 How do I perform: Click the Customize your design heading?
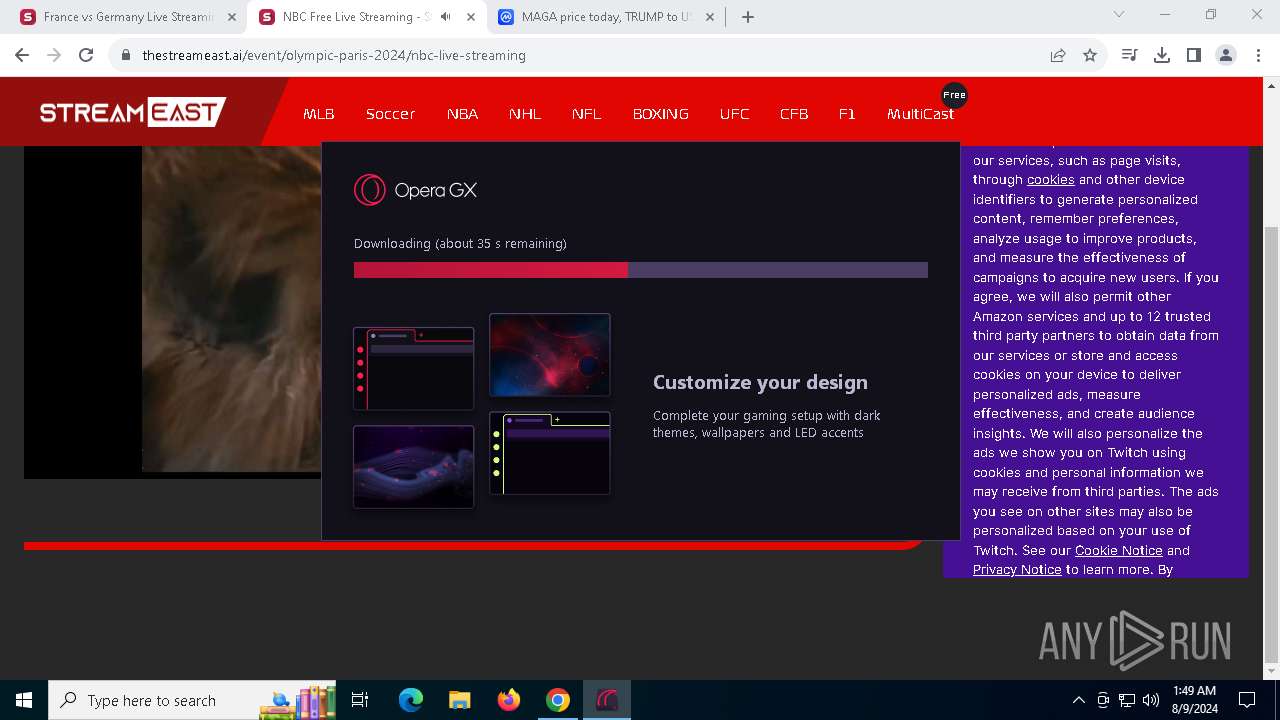pyautogui.click(x=760, y=382)
